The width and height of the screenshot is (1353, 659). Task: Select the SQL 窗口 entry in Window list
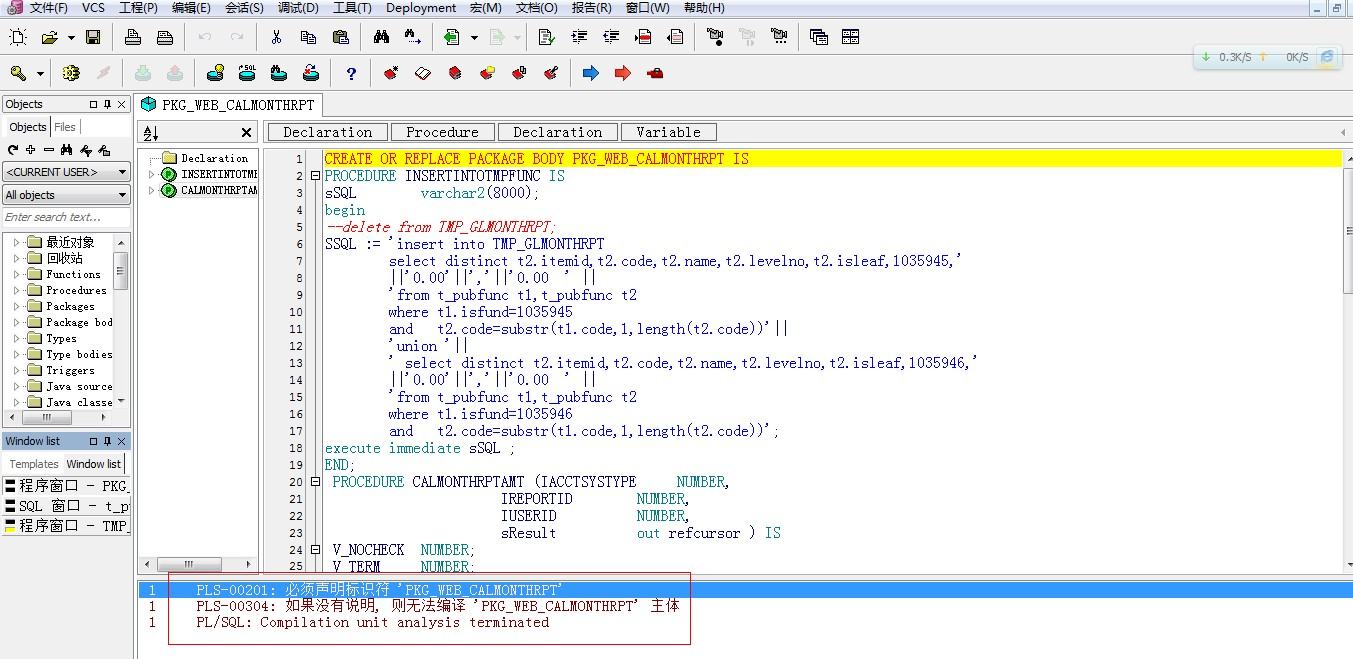67,506
